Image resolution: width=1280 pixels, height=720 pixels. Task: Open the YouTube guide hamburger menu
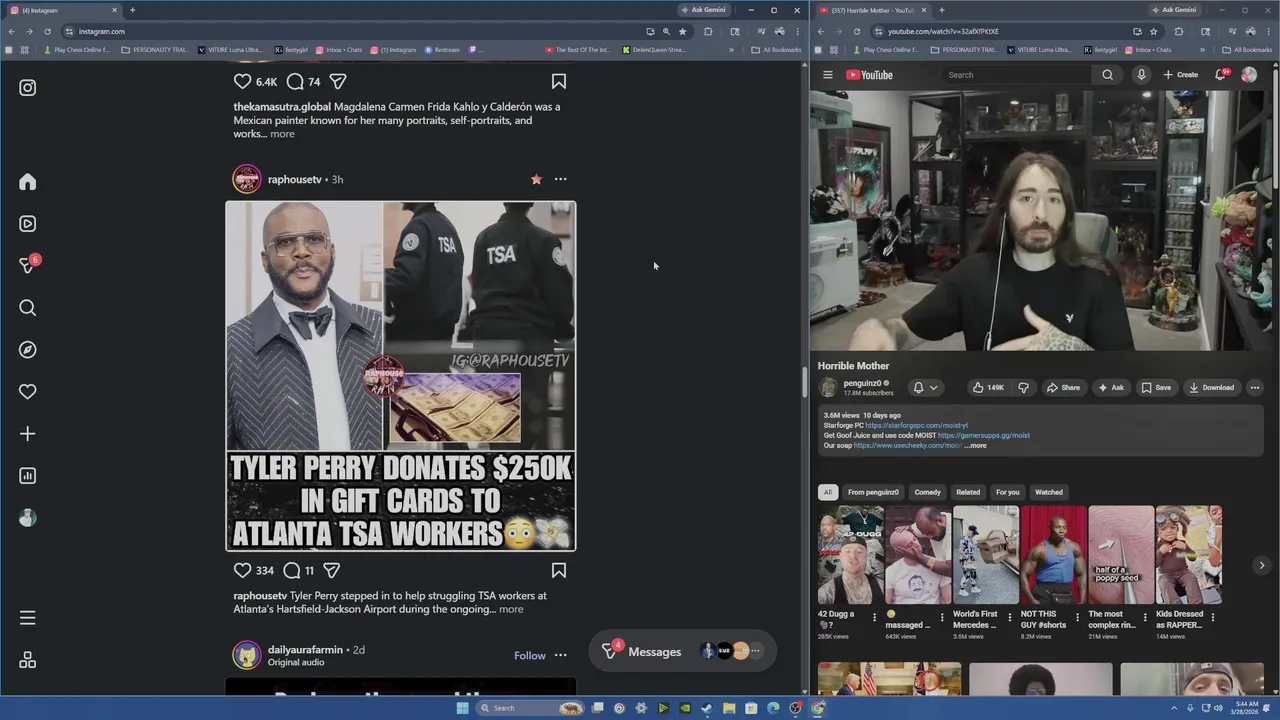[828, 75]
